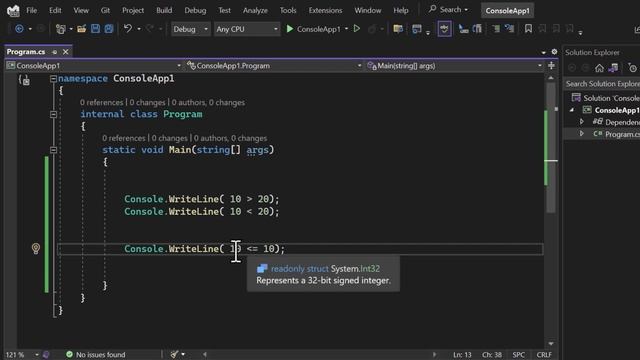
Task: Click the uncomment selected lines icon
Action: (477, 29)
